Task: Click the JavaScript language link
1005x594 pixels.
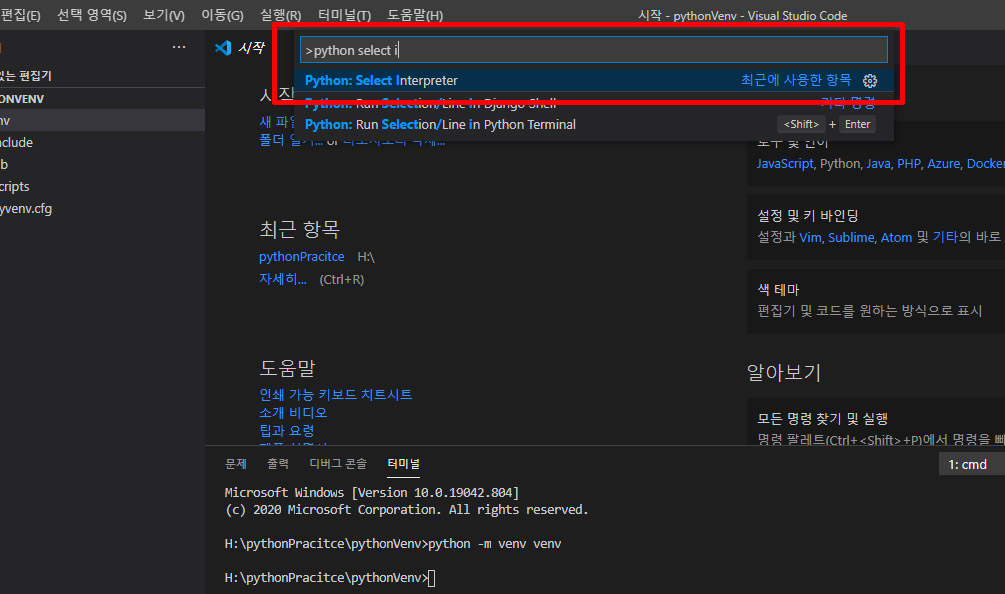Action: (785, 163)
